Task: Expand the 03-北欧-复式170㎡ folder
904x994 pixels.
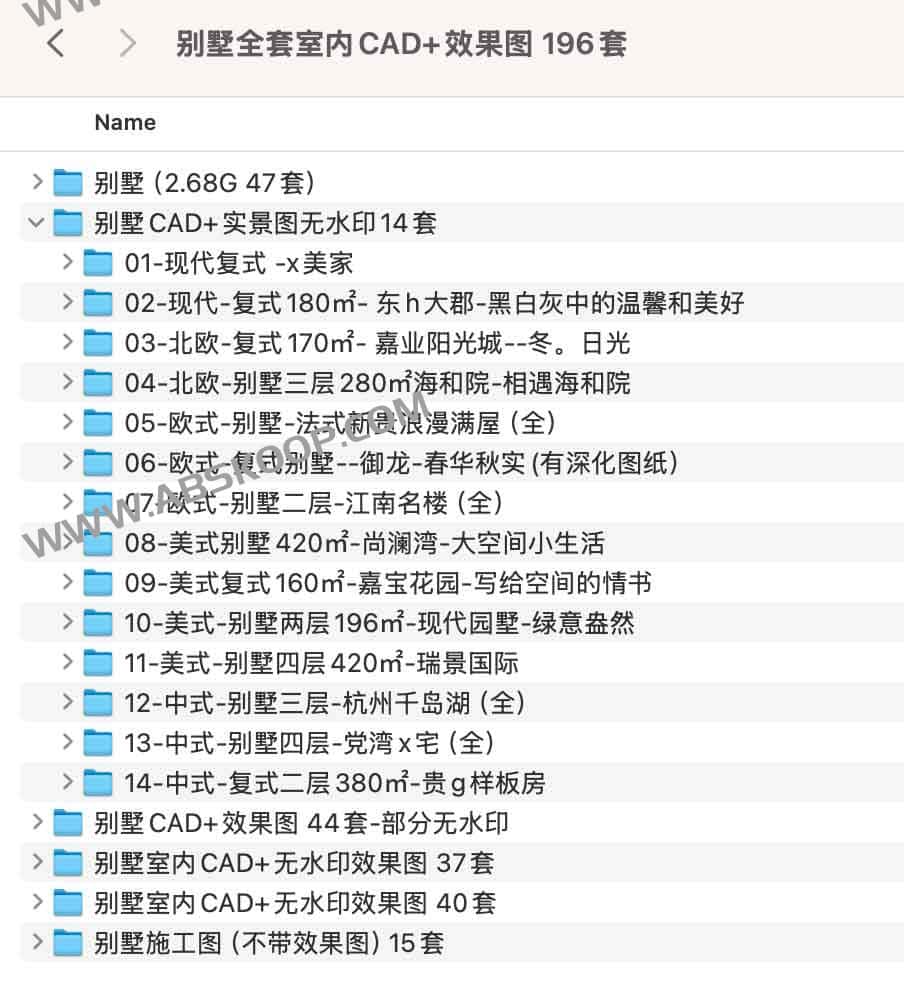Action: [66, 342]
